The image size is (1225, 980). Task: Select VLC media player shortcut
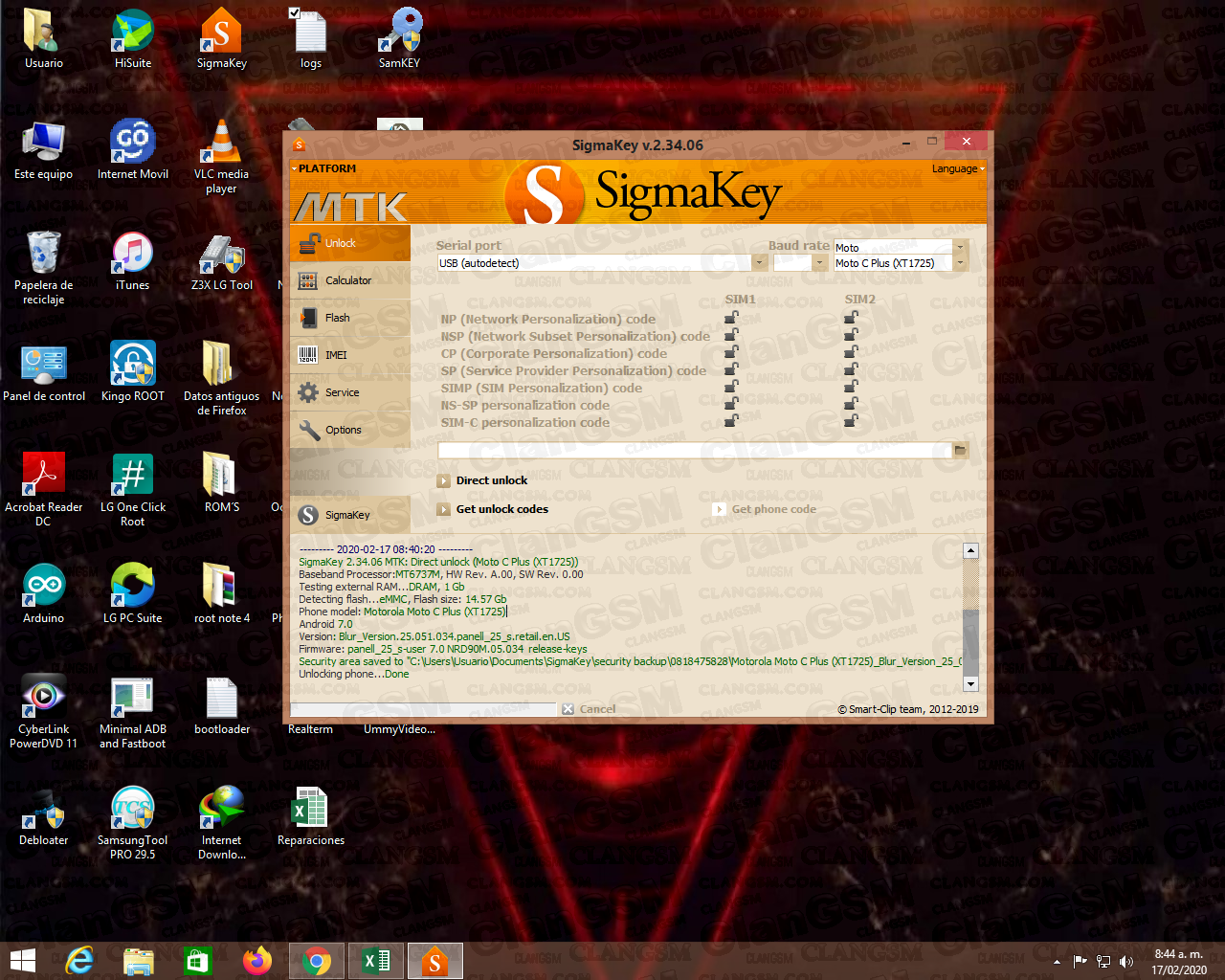(x=222, y=158)
